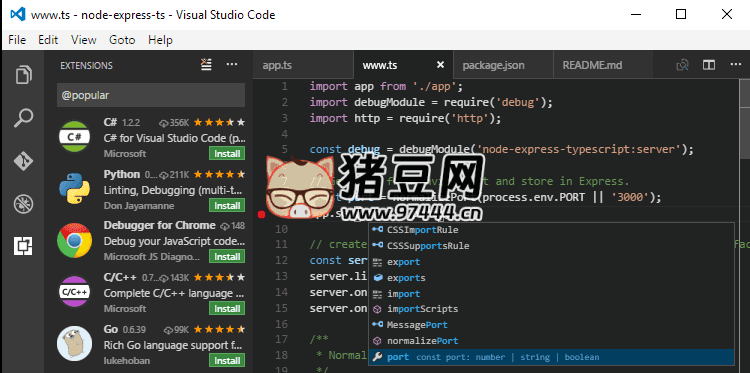Viewport: 750px width, 373px height.
Task: Click the open changes icon in editor toolbar
Action: [682, 65]
